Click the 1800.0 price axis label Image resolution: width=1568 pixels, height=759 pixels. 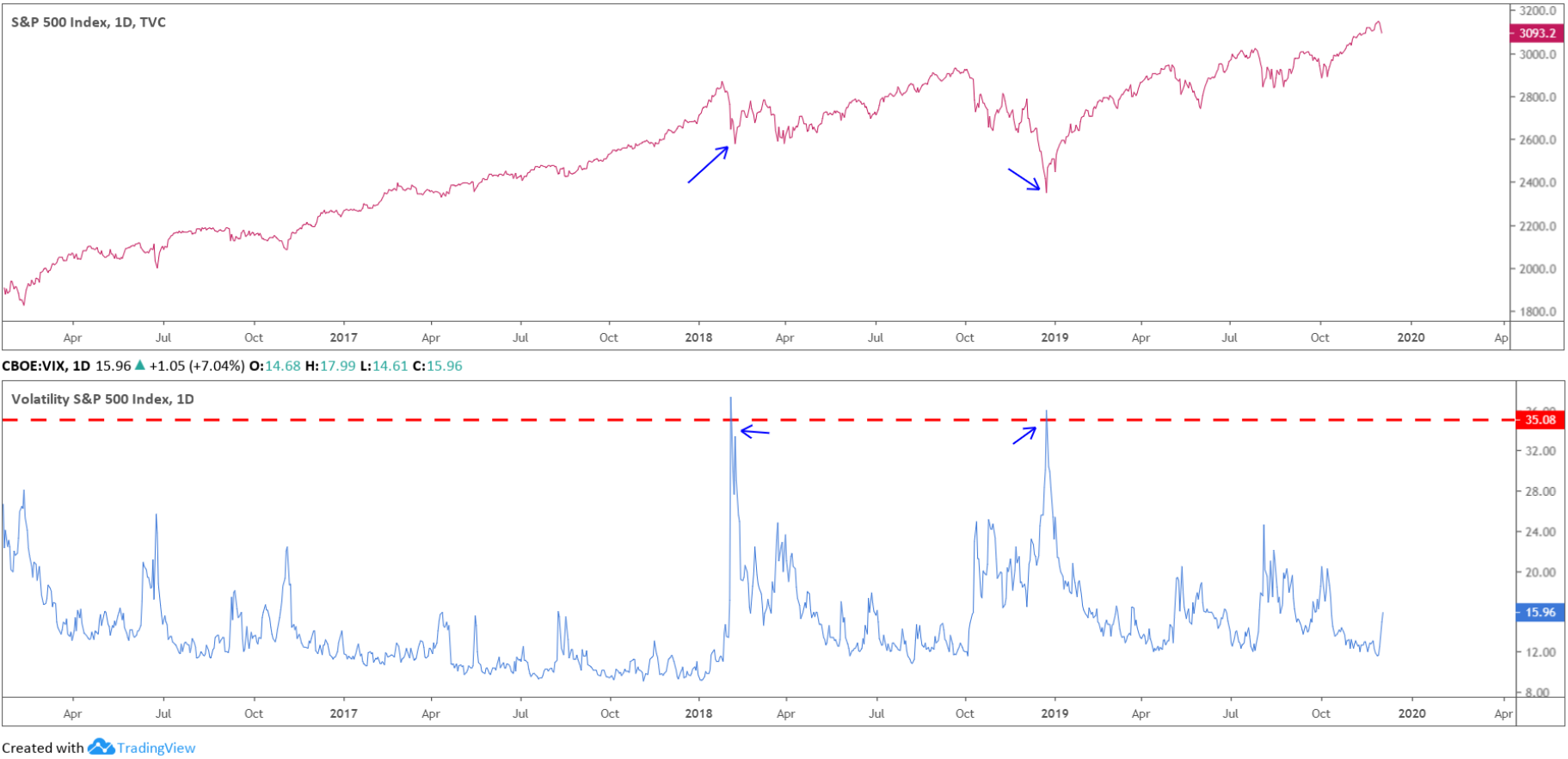(x=1538, y=312)
